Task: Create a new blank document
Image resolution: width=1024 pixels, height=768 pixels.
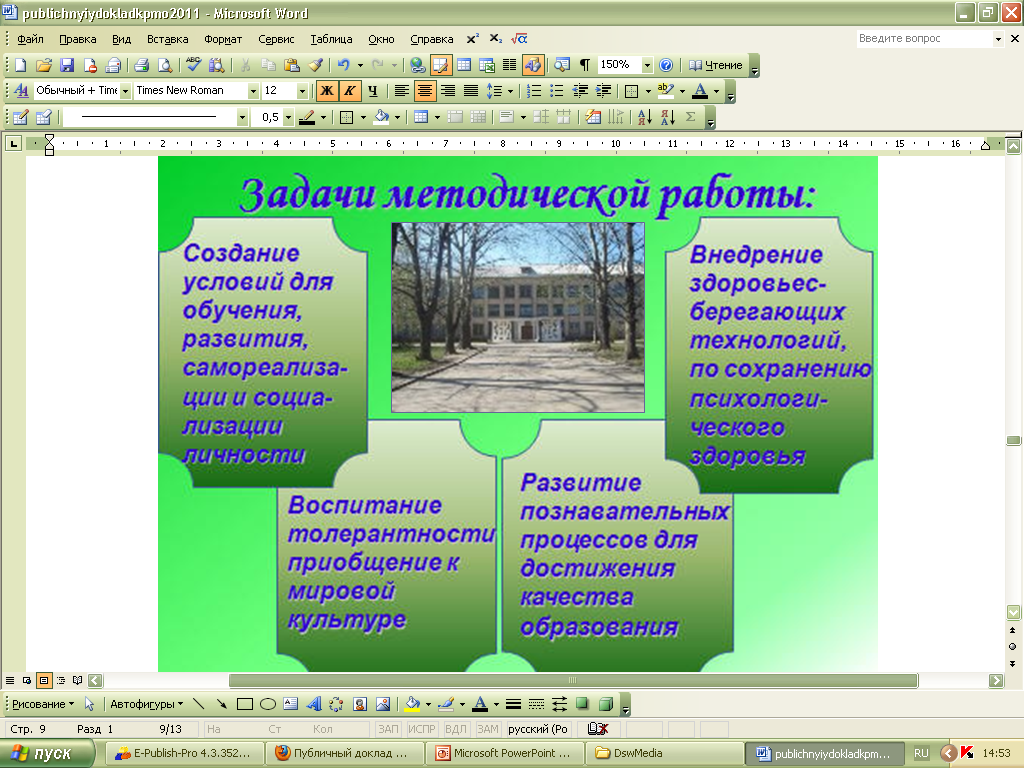Action: click(x=21, y=65)
